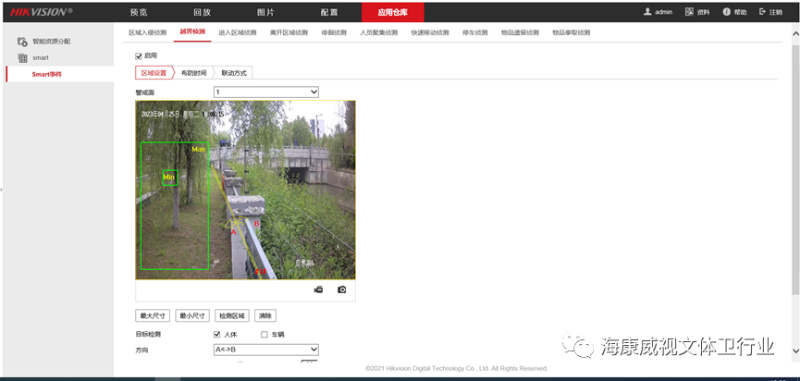The width and height of the screenshot is (800, 381).
Task: Open the 方向 direction dropdown A<->B
Action: click(x=266, y=349)
